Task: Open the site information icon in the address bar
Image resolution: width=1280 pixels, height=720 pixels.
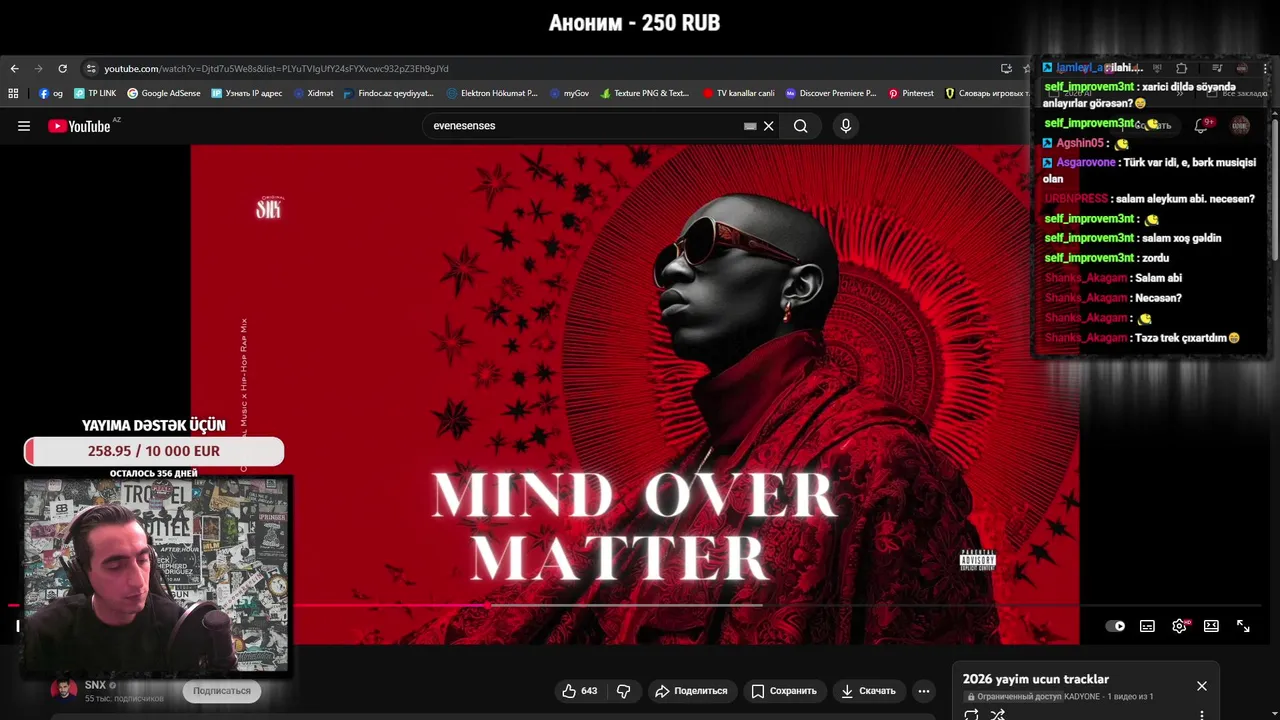Action: tap(91, 69)
